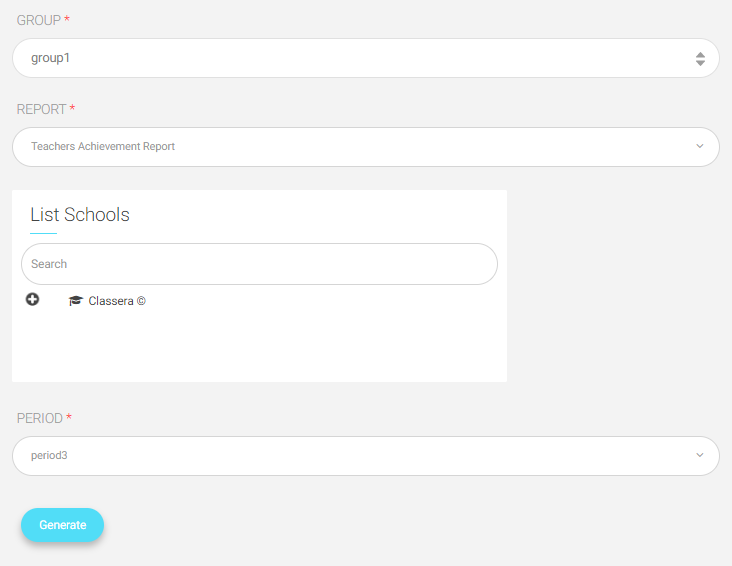Click the red asterisk beside REPORT

tap(72, 108)
